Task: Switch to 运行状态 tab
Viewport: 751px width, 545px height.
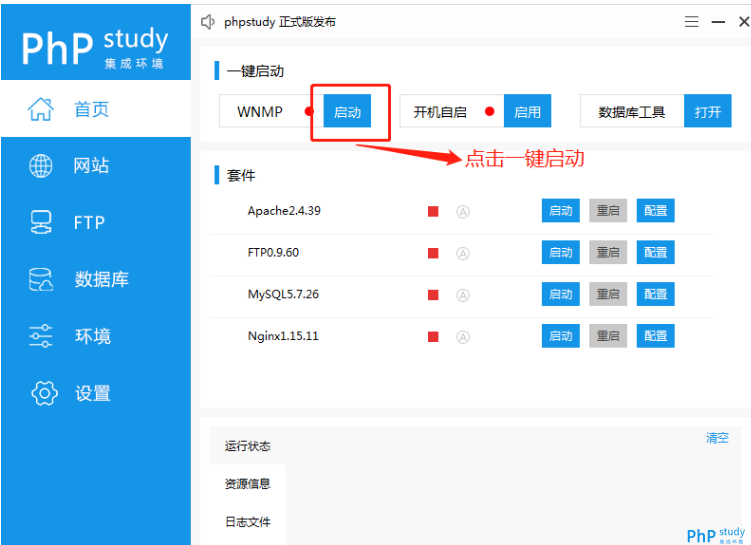Action: 248,446
